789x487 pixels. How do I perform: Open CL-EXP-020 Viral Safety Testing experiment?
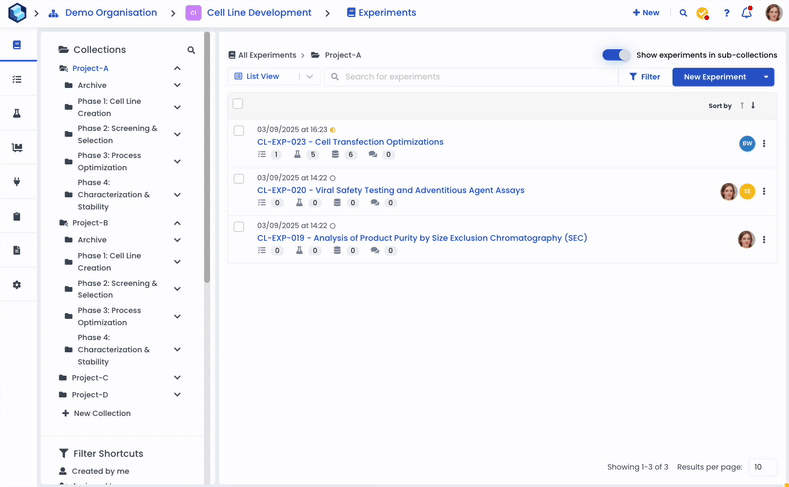[391, 190]
